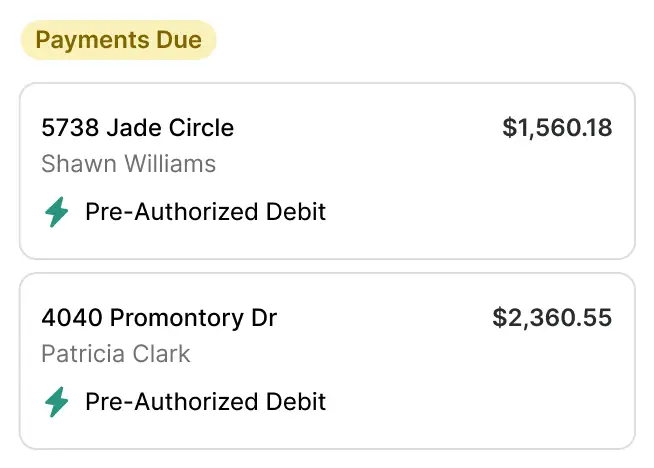The image size is (654, 468).
Task: Select tenant name Patricia Clark
Action: point(116,353)
